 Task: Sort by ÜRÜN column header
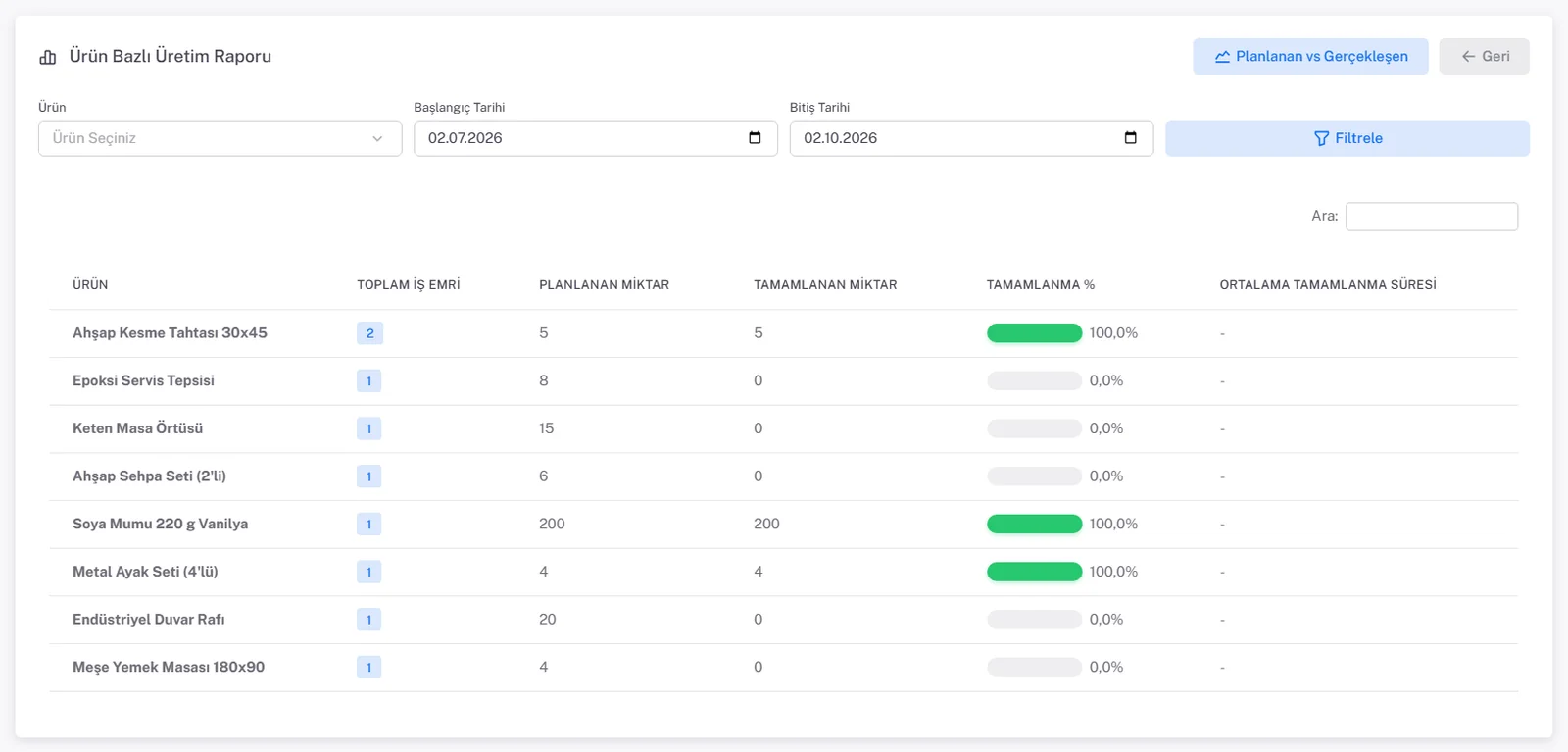[x=90, y=285]
